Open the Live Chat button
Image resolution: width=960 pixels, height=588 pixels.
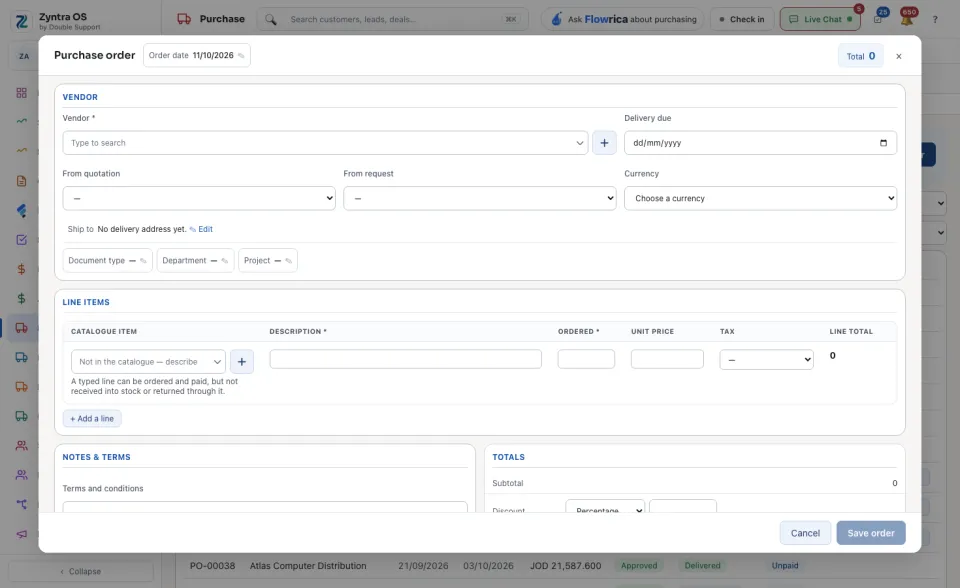click(x=820, y=19)
